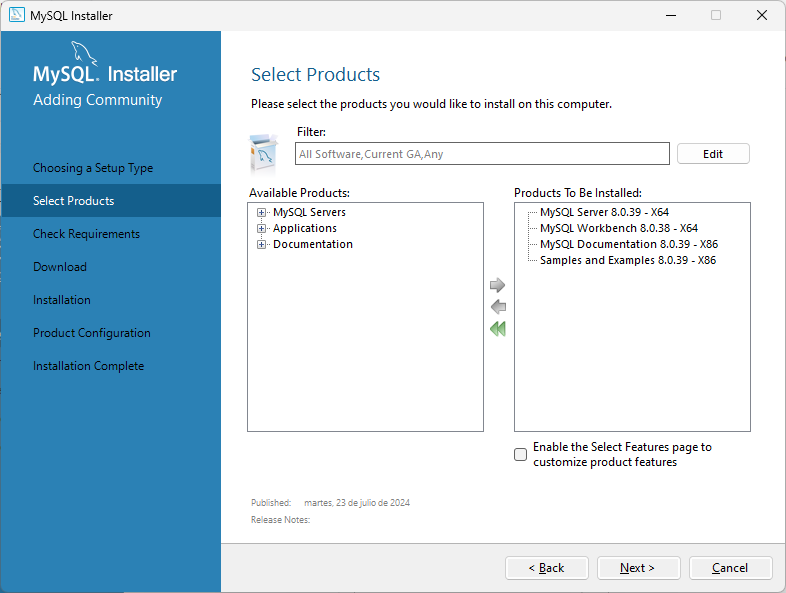Viewport: 786px width, 593px height.
Task: Open the Choosing a Setup Type step
Action: point(93,168)
